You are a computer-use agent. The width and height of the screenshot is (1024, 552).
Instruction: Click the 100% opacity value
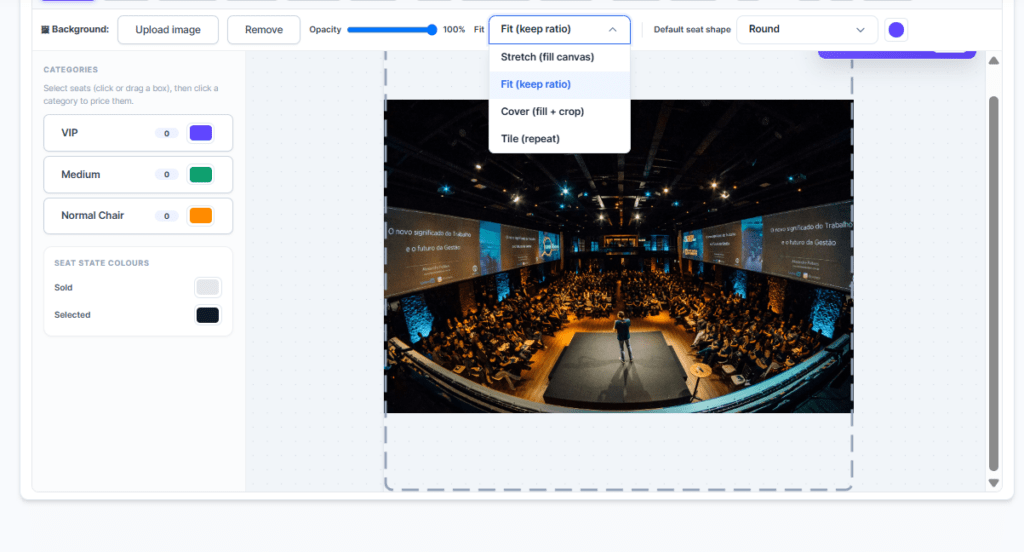click(454, 29)
